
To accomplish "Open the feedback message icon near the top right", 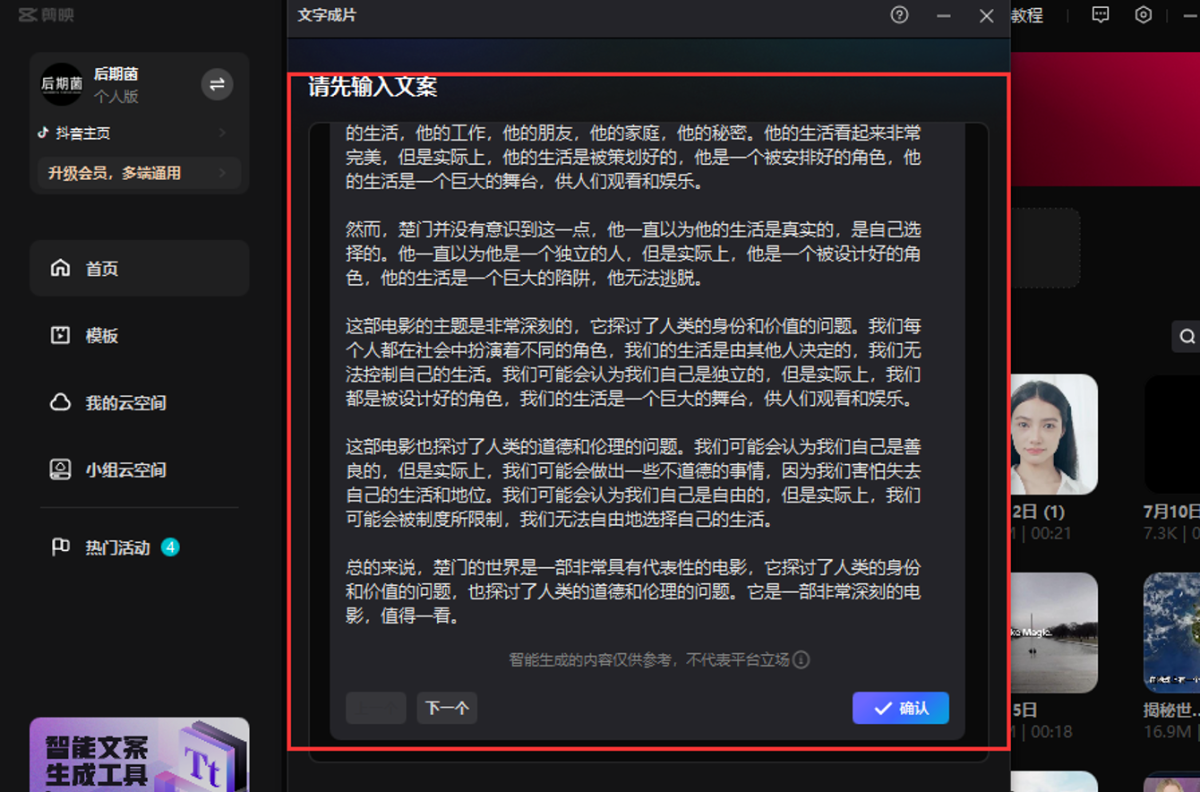I will [x=1100, y=15].
